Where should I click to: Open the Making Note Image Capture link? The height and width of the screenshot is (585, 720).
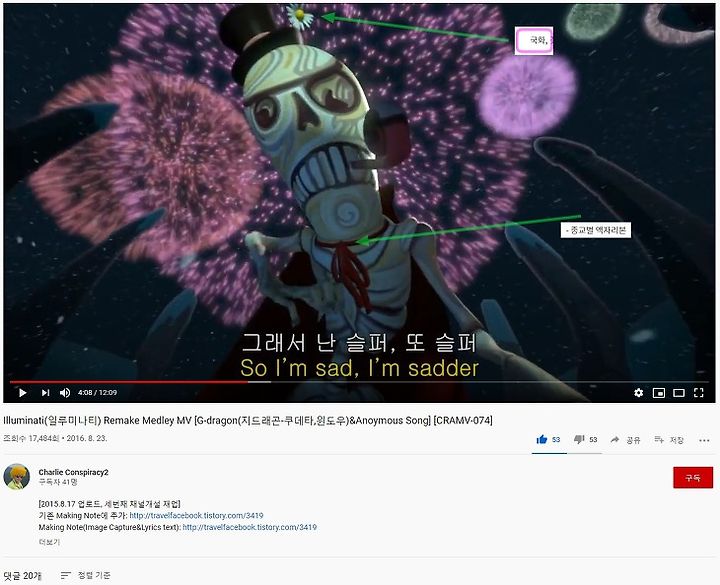(249, 527)
